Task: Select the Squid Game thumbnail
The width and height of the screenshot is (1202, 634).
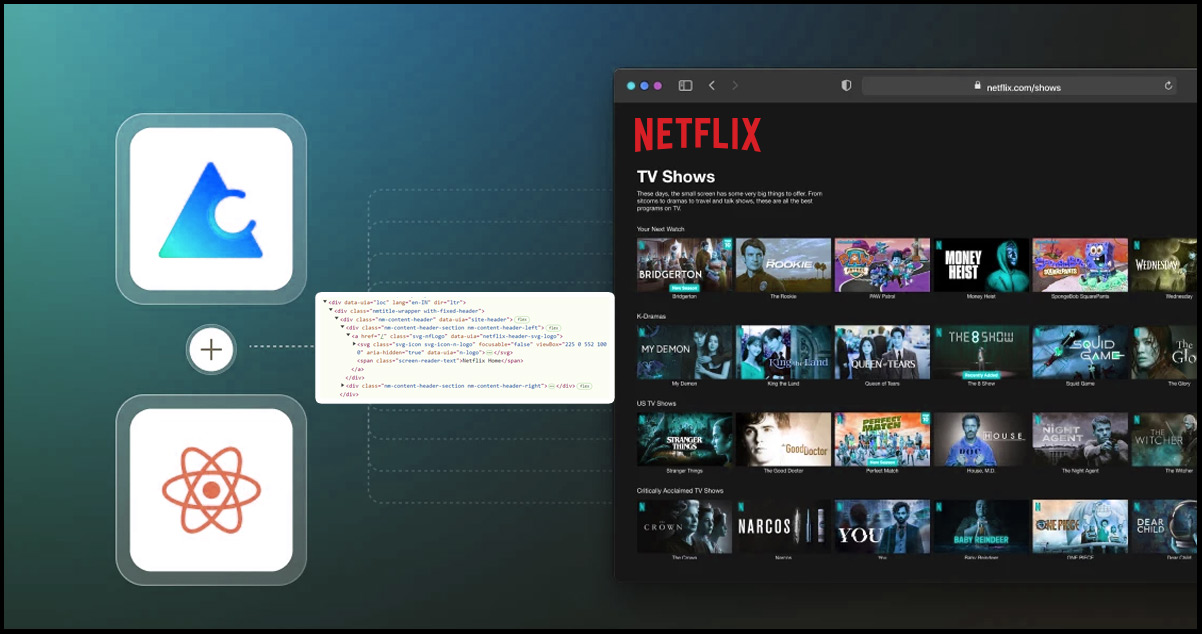Action: [1079, 351]
